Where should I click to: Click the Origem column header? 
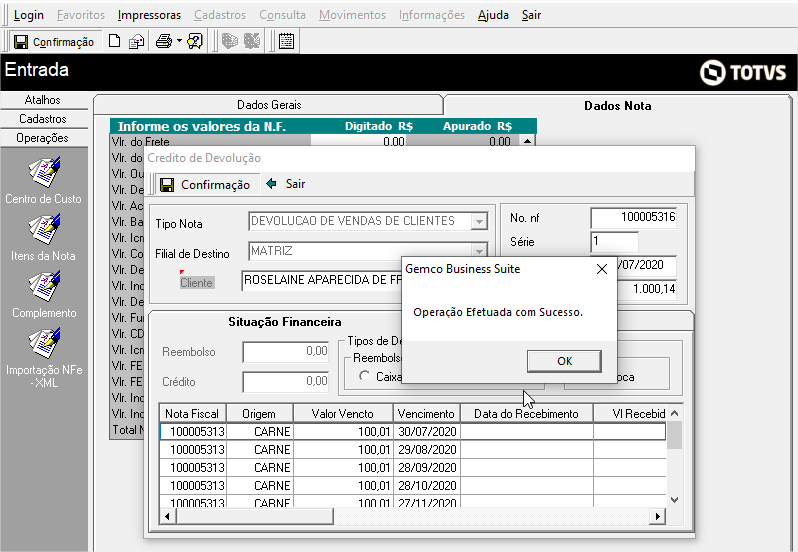pyautogui.click(x=259, y=414)
